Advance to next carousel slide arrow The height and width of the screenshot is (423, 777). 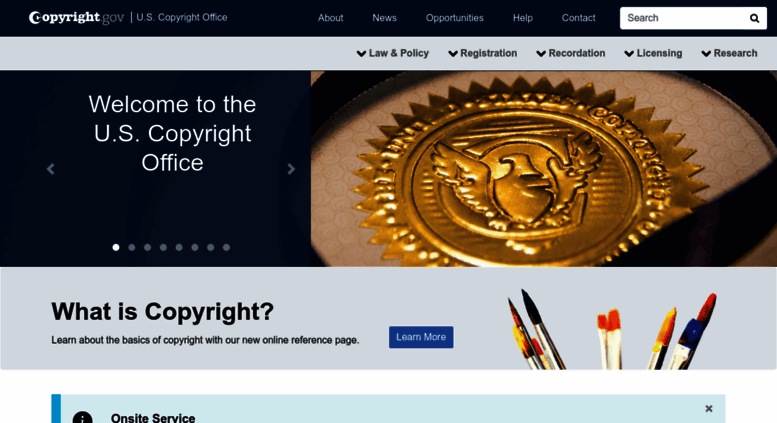291,169
